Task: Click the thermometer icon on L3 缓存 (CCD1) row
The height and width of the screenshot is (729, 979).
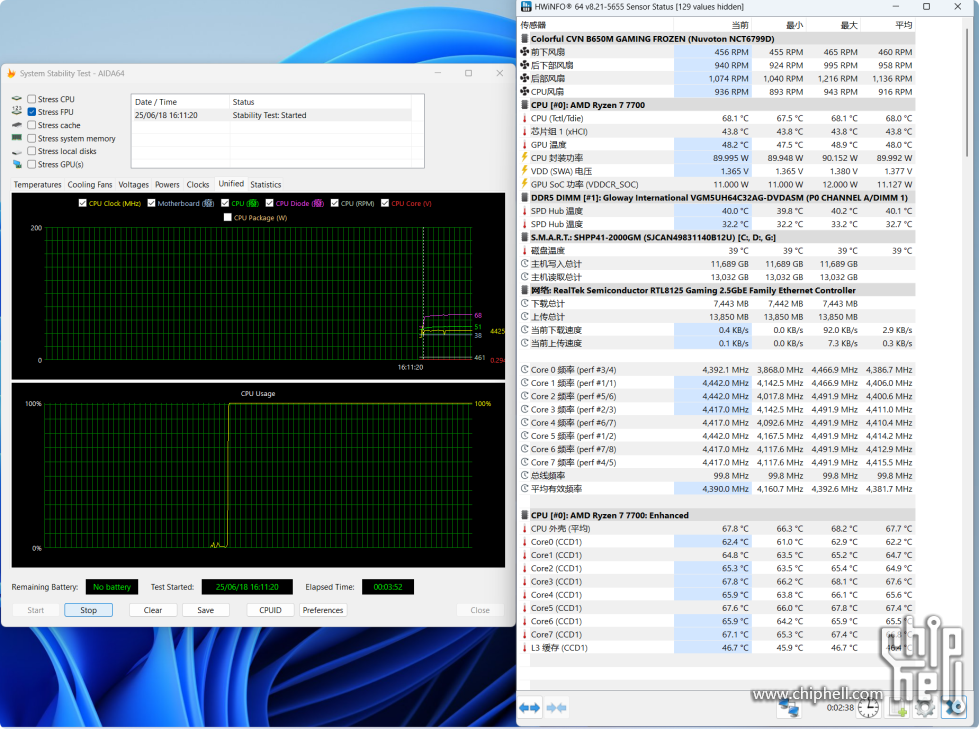Action: tap(524, 648)
